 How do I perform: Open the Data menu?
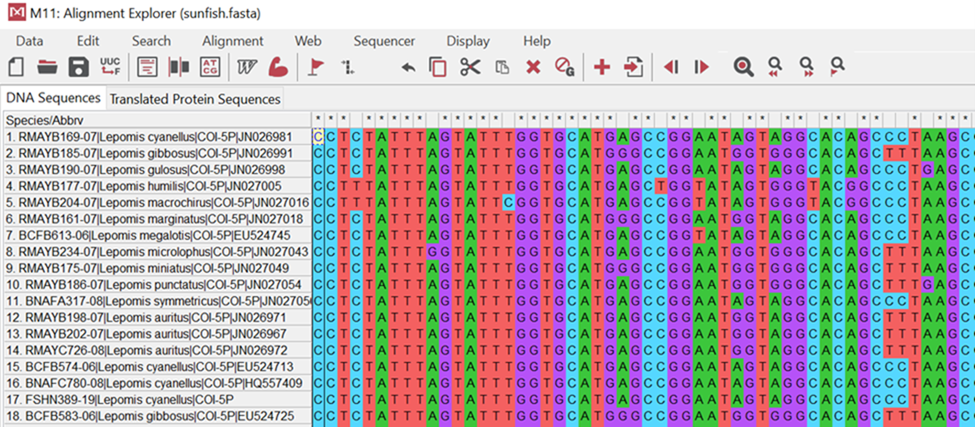tap(30, 41)
